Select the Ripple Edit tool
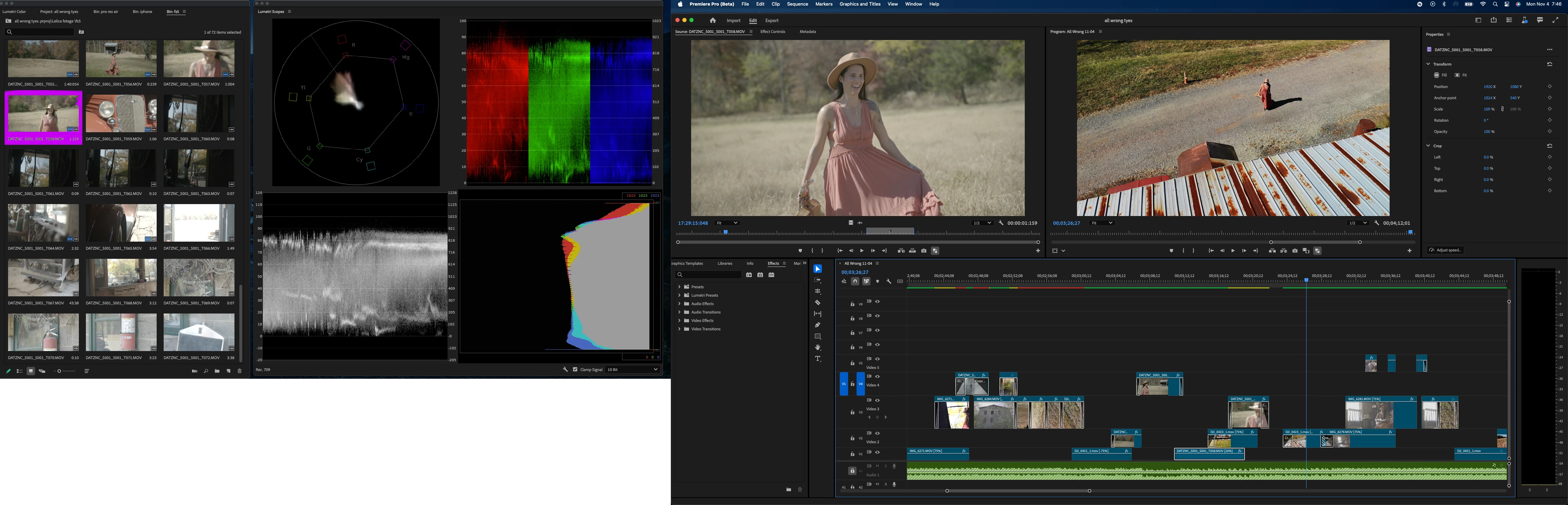This screenshot has width=1568, height=505. click(818, 291)
